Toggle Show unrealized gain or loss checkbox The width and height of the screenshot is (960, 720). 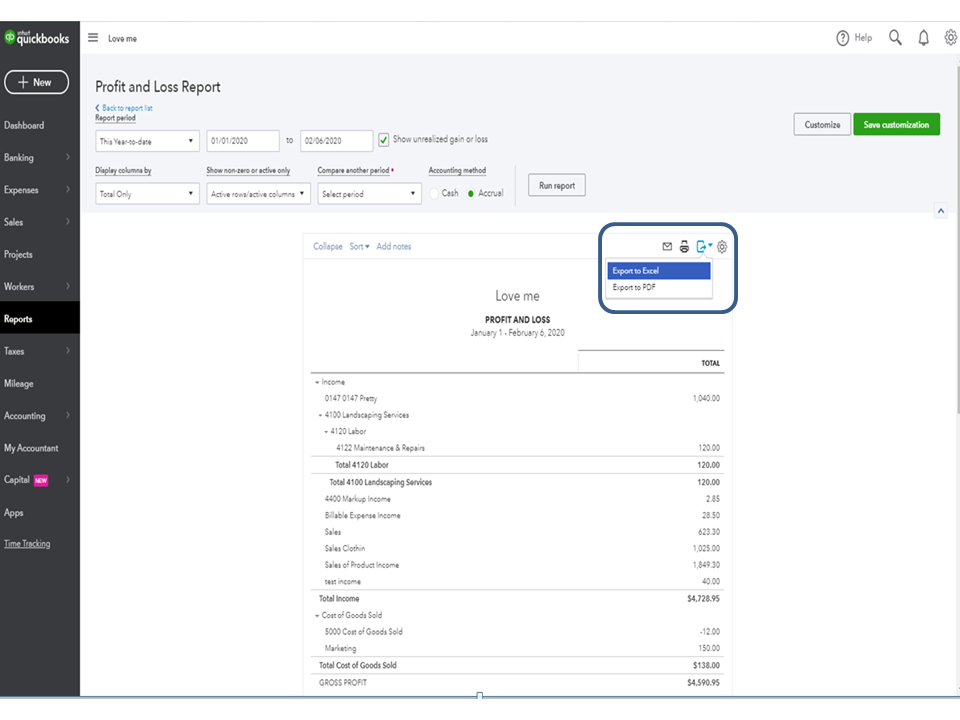(384, 140)
